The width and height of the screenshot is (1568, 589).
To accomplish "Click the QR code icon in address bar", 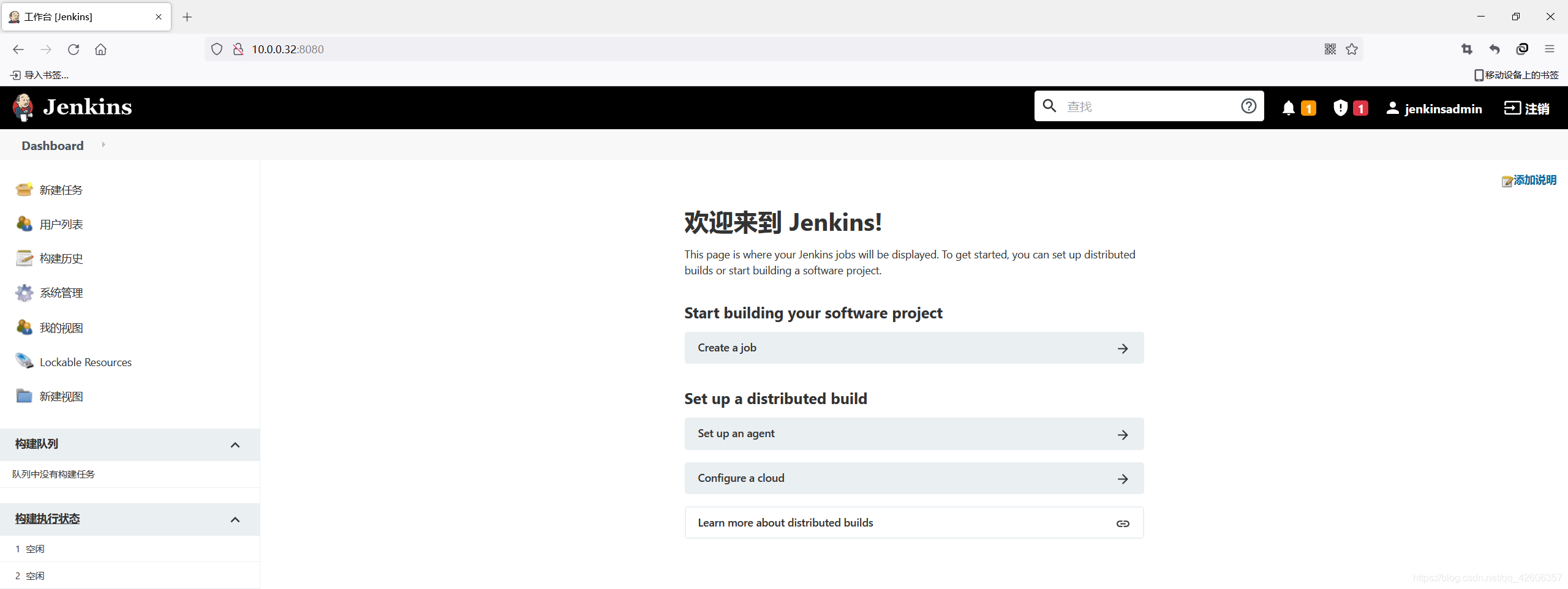I will (1330, 49).
